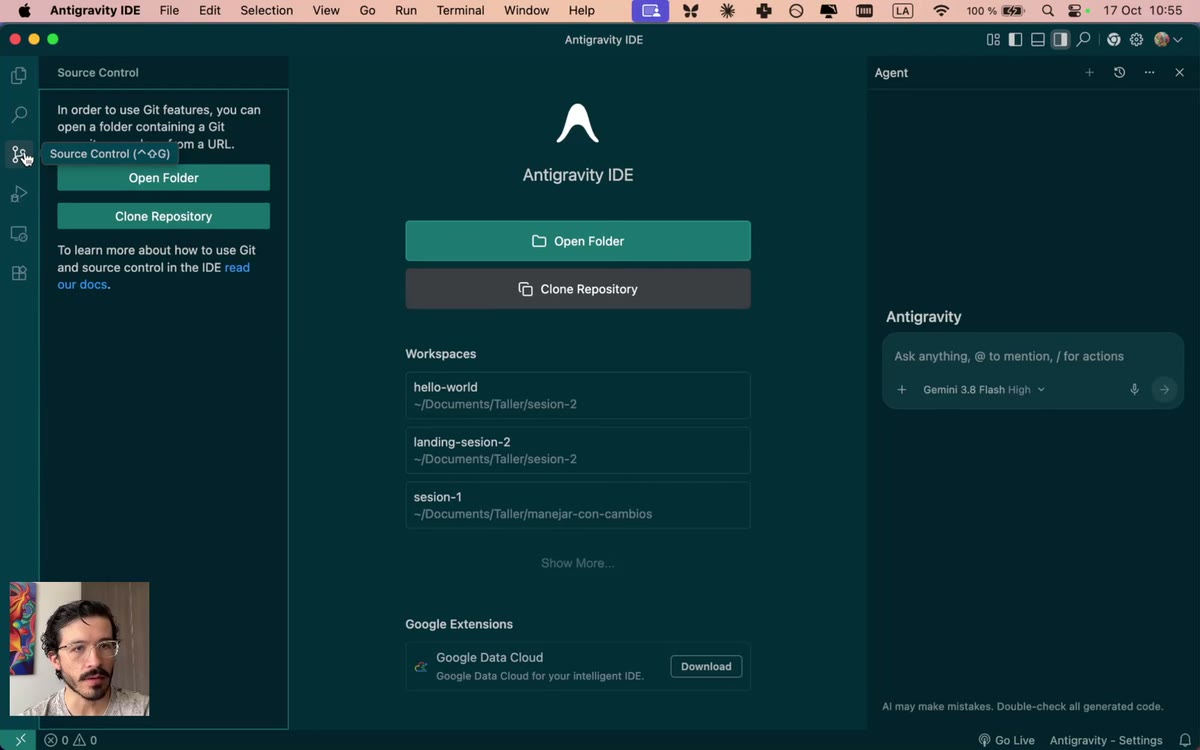Start a new Agent conversation with plus icon

point(1089,72)
